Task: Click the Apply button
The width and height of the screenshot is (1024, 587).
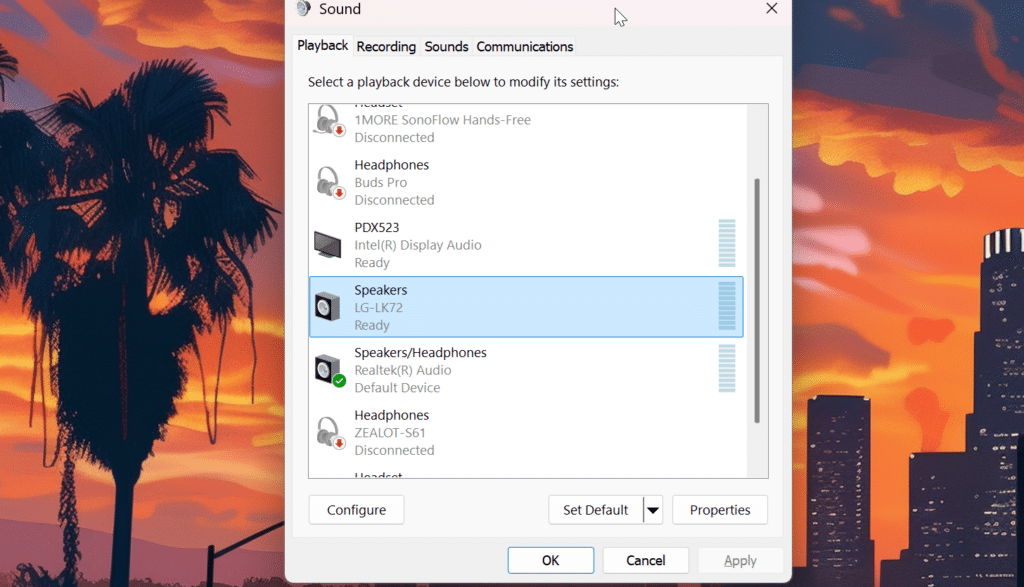Action: (740, 560)
